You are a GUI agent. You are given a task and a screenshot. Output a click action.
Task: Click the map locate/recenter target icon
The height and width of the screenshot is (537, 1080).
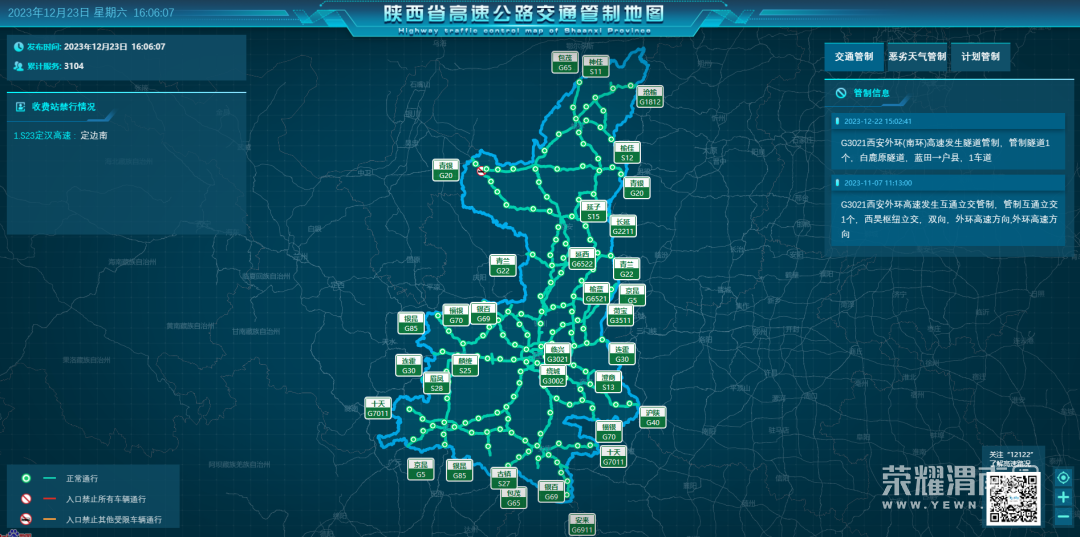(1063, 478)
